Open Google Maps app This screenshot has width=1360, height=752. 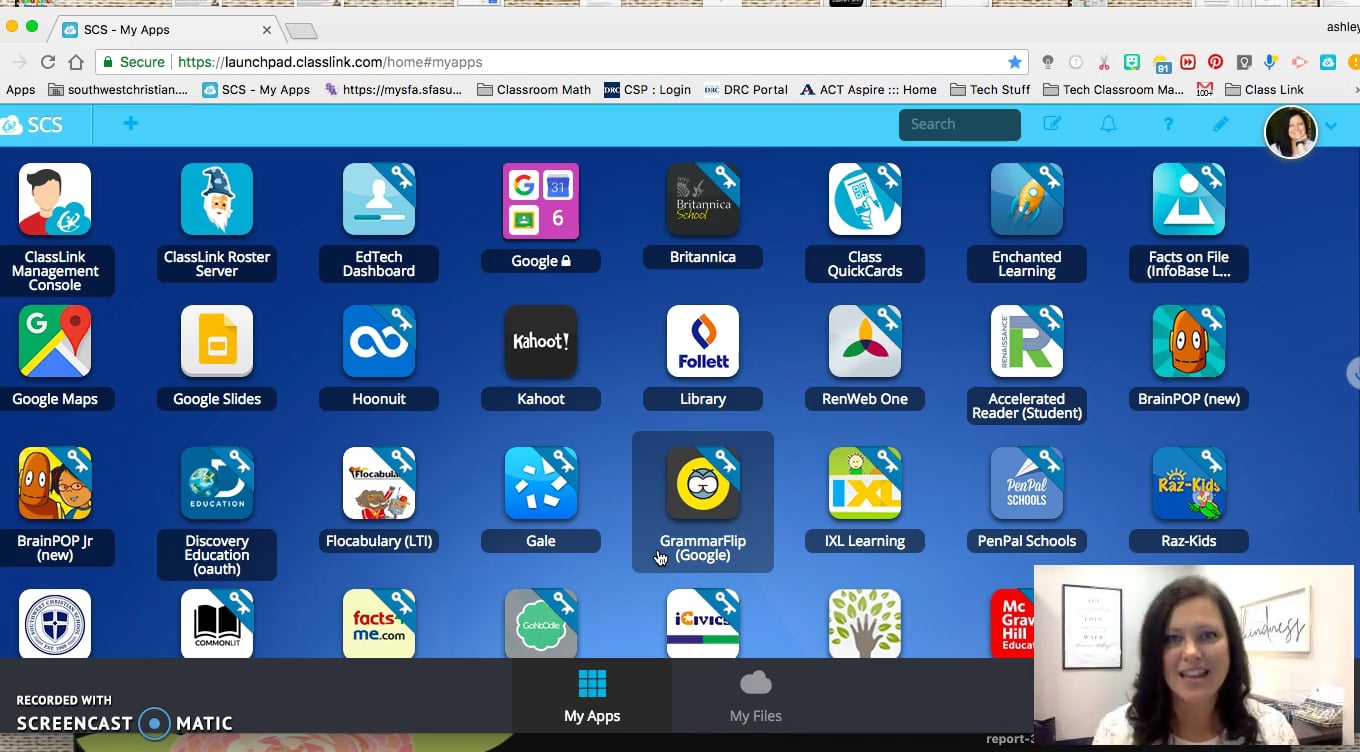click(55, 342)
